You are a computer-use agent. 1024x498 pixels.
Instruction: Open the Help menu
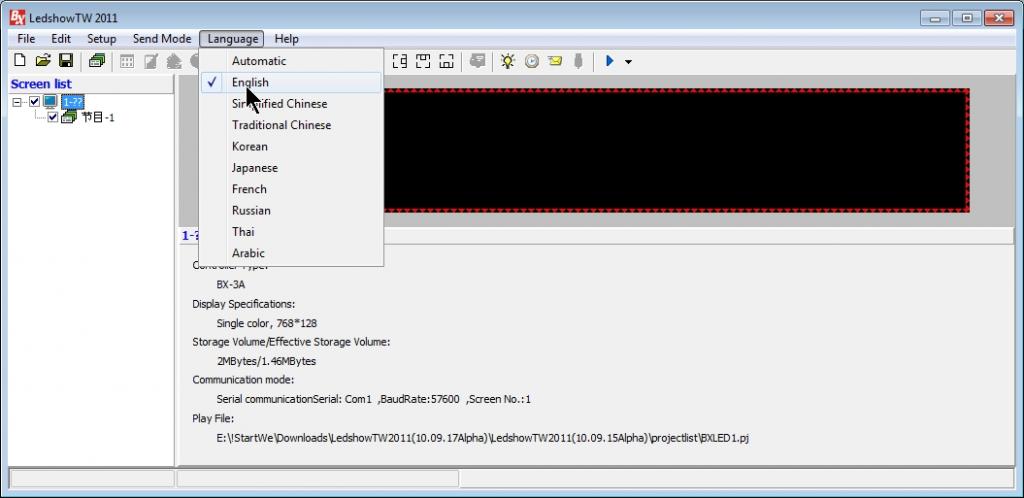coord(287,39)
